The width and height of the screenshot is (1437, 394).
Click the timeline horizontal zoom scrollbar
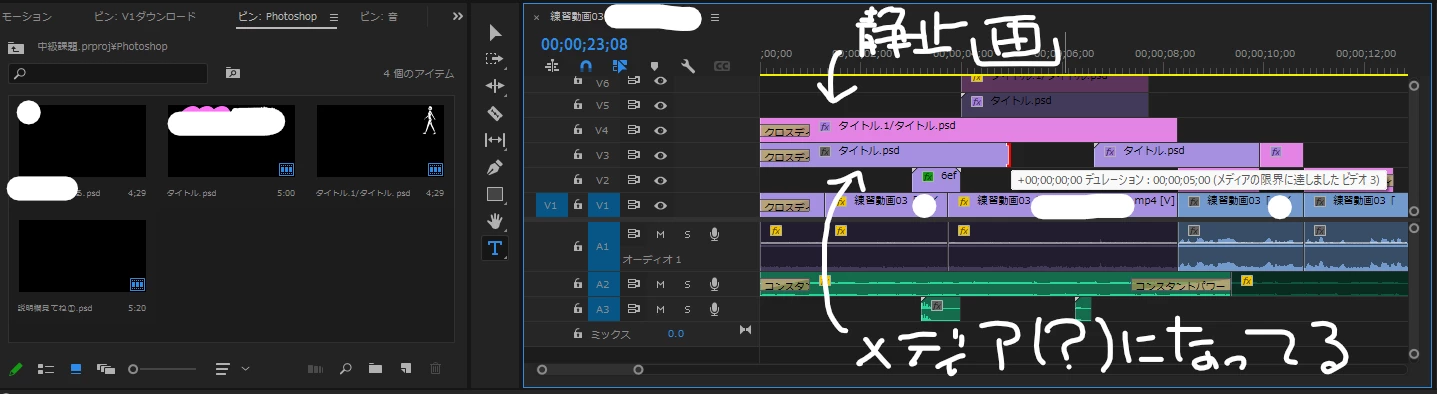[x=590, y=370]
